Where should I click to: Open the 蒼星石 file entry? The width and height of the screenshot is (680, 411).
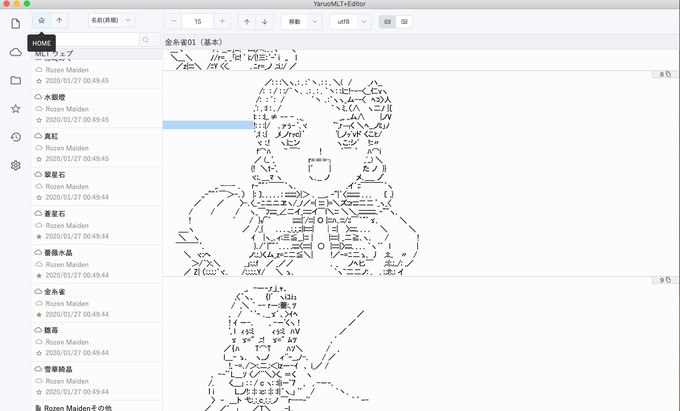(x=97, y=225)
